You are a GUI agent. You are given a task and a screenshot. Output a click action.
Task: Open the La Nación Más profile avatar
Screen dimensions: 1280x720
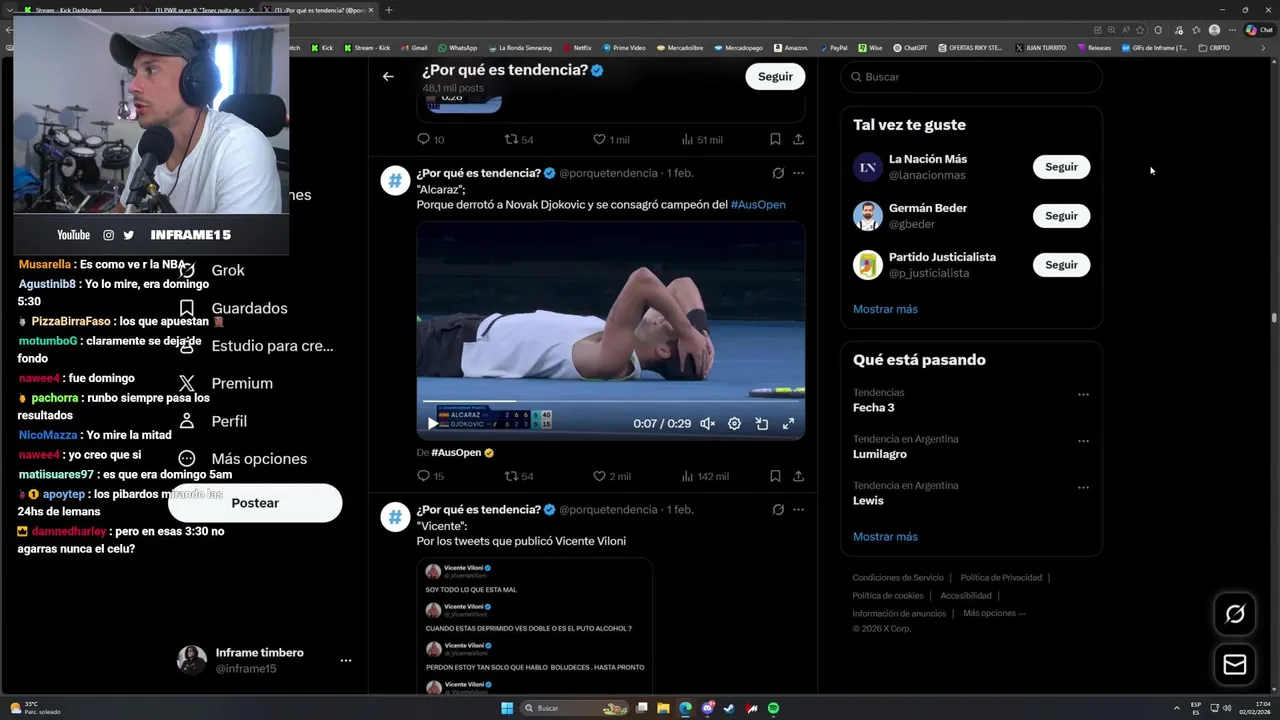point(867,167)
